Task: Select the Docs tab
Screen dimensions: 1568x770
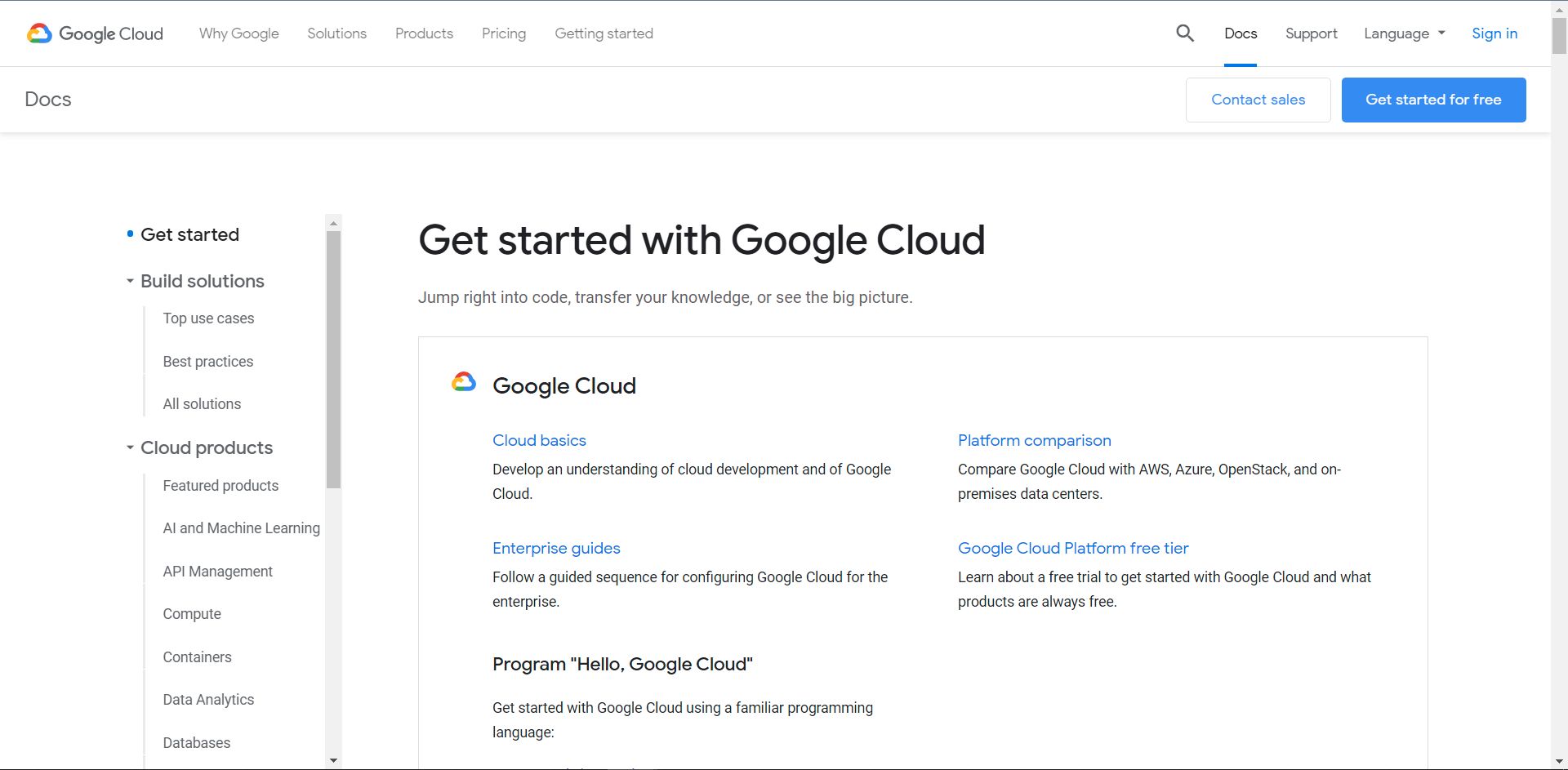Action: coord(1241,33)
